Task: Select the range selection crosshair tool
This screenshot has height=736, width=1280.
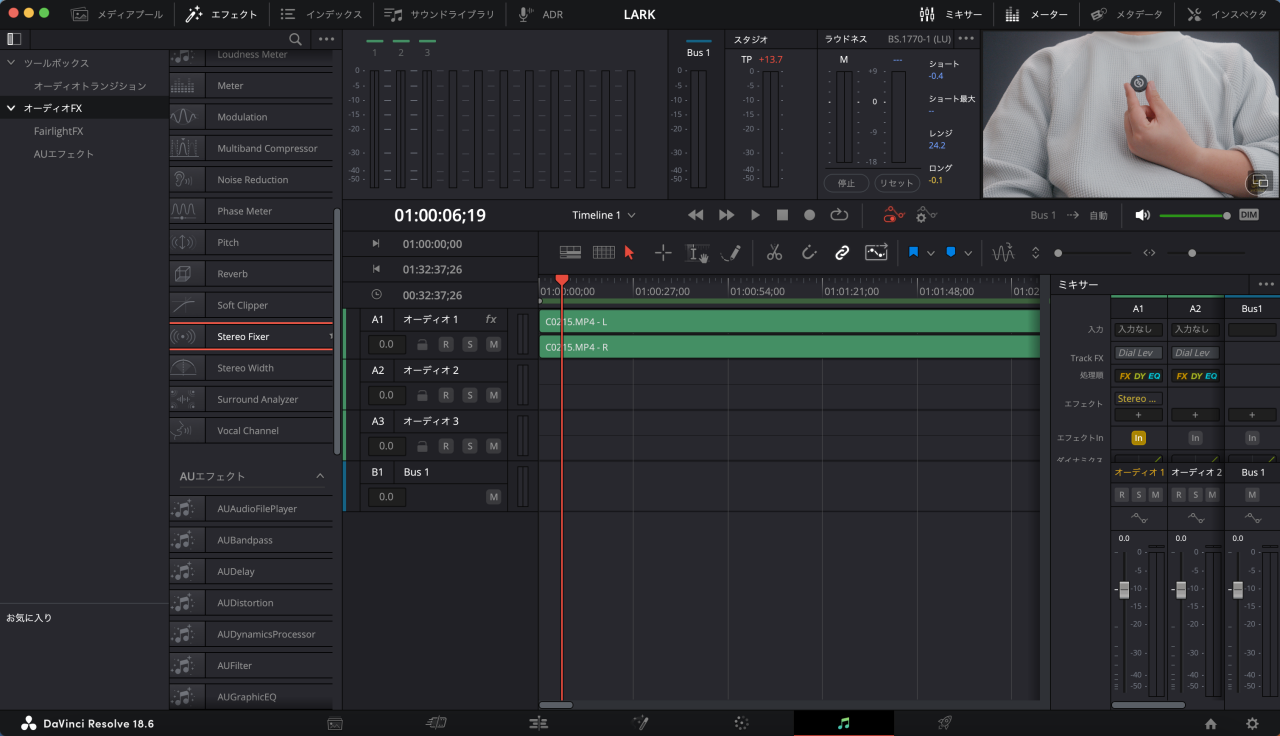Action: tap(663, 253)
